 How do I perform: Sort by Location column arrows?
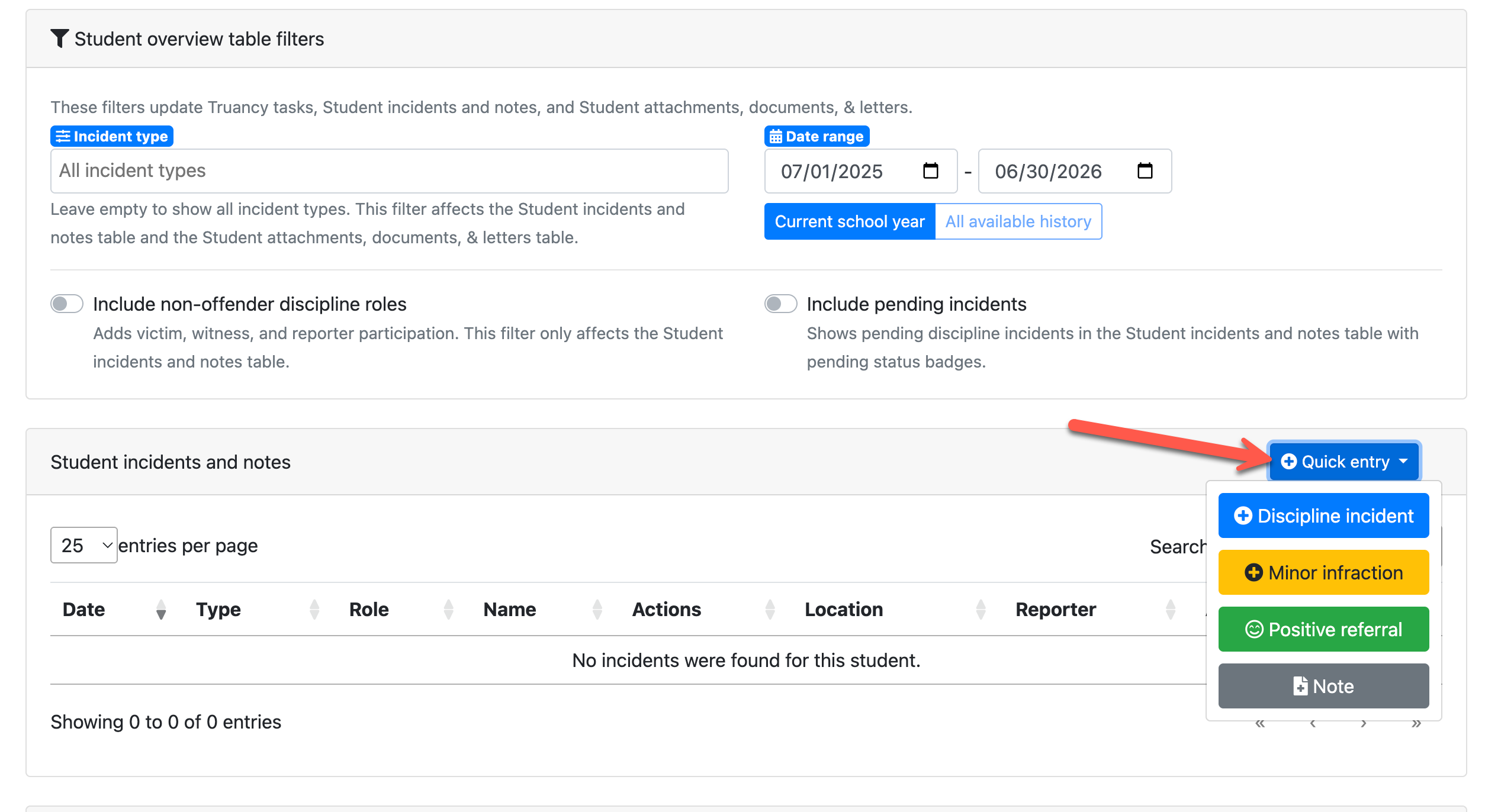(x=981, y=609)
